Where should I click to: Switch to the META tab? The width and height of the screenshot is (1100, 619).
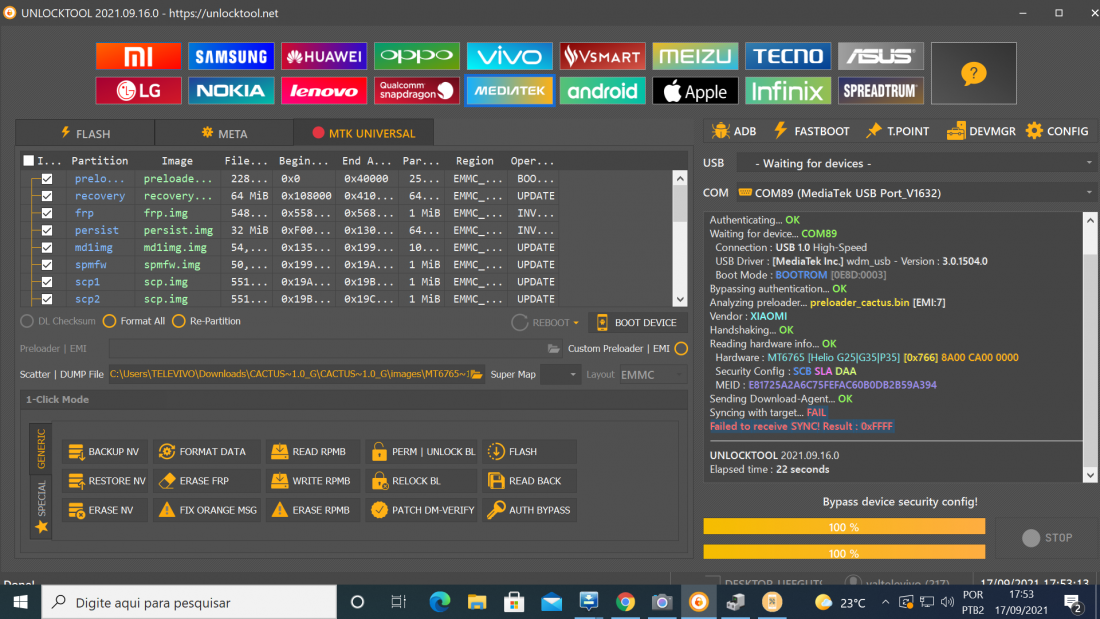pos(224,133)
